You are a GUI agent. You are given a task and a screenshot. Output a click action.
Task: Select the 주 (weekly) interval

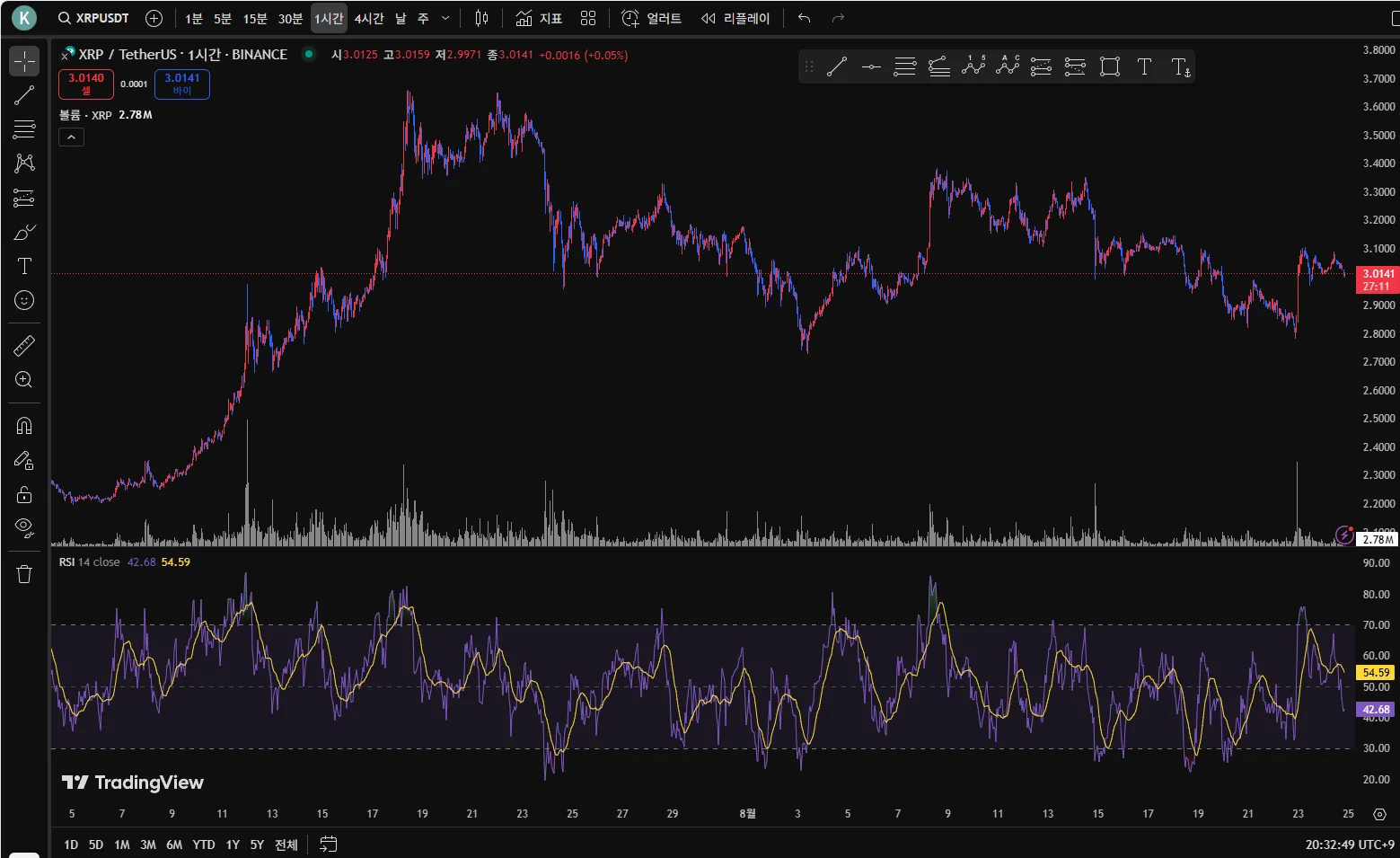click(423, 18)
